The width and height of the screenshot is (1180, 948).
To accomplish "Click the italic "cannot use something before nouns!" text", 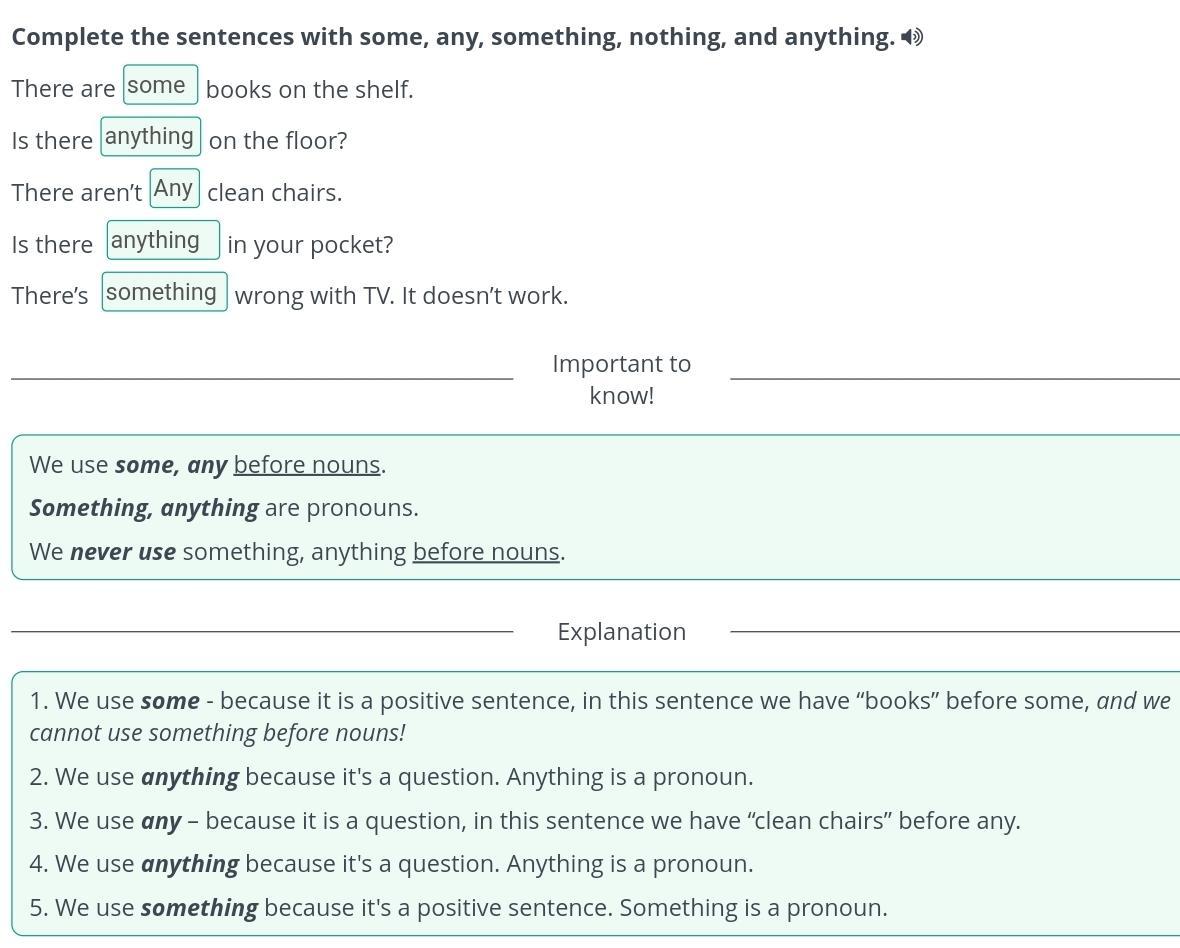I will point(217,733).
